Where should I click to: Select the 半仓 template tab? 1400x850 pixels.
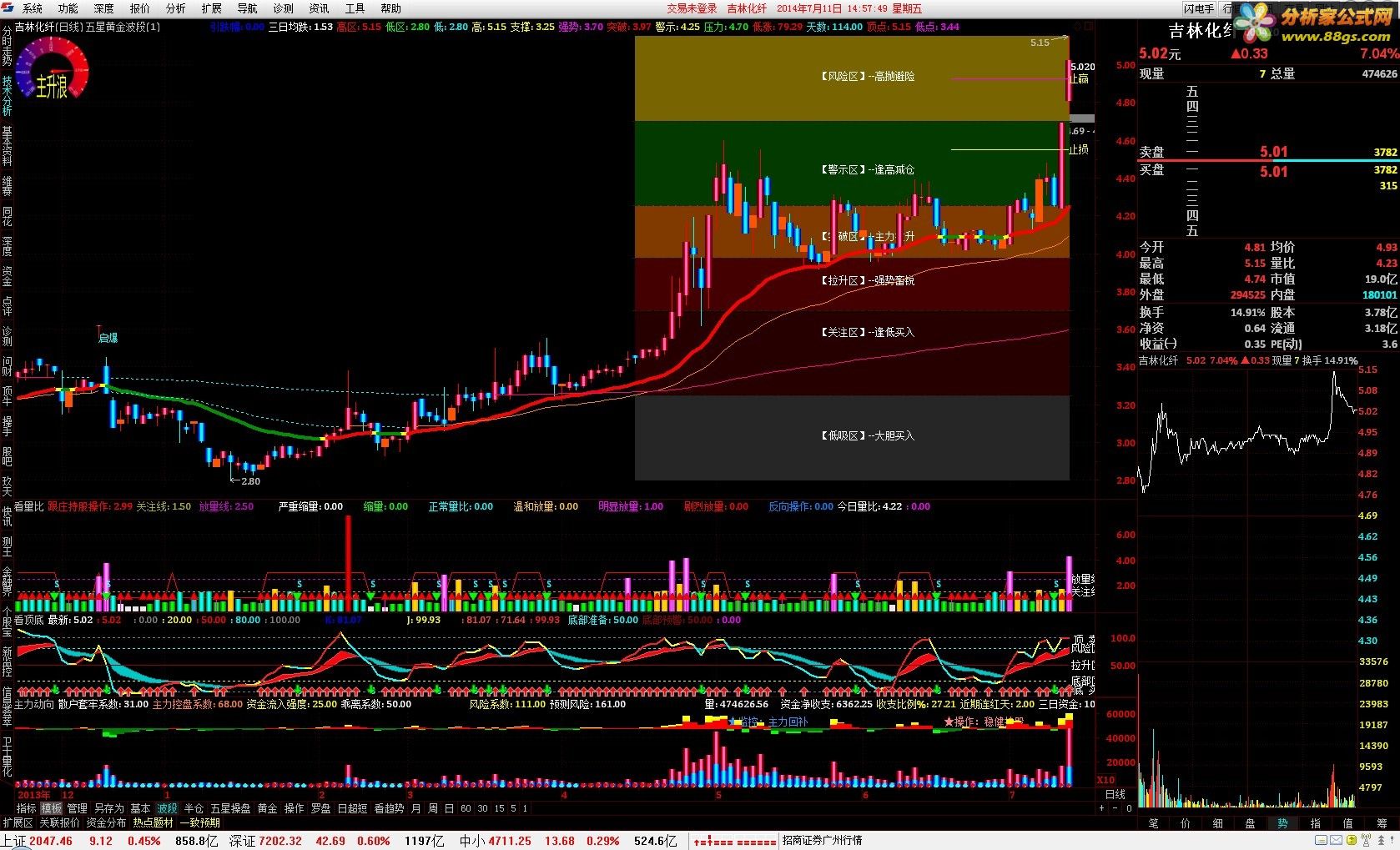194,808
